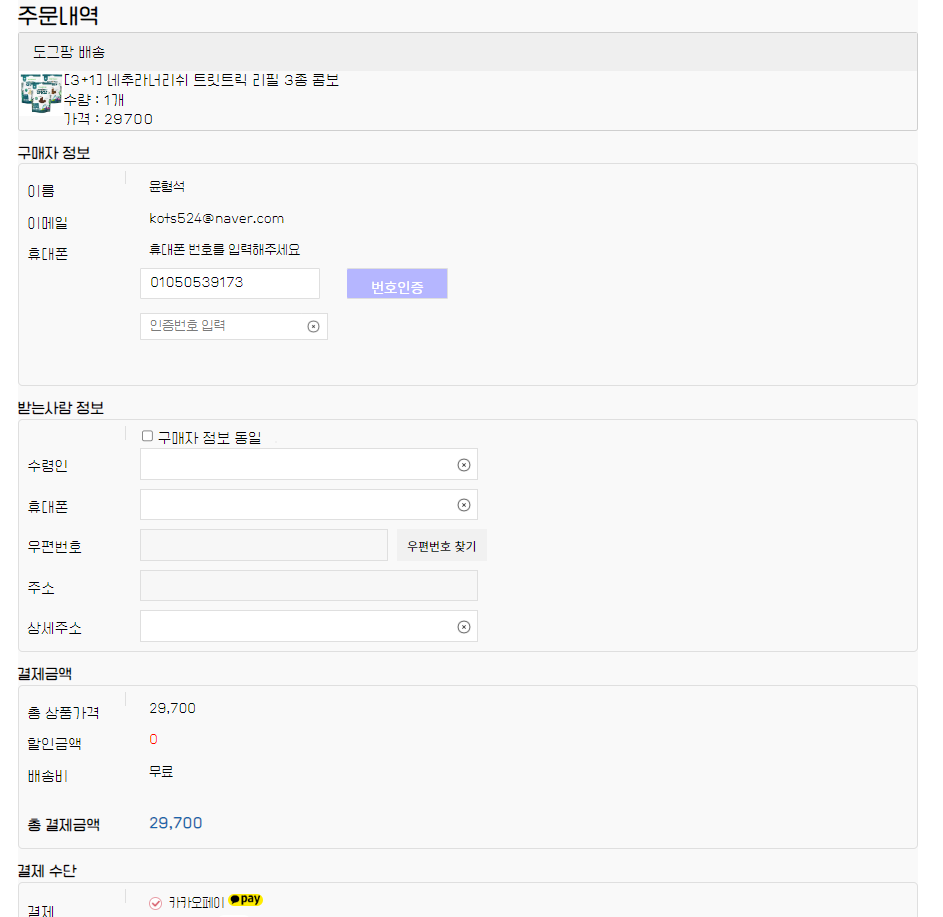Click the 휴대폰 번호를 입력해주세요 message
Image resolution: width=943 pixels, height=917 pixels.
click(x=224, y=250)
